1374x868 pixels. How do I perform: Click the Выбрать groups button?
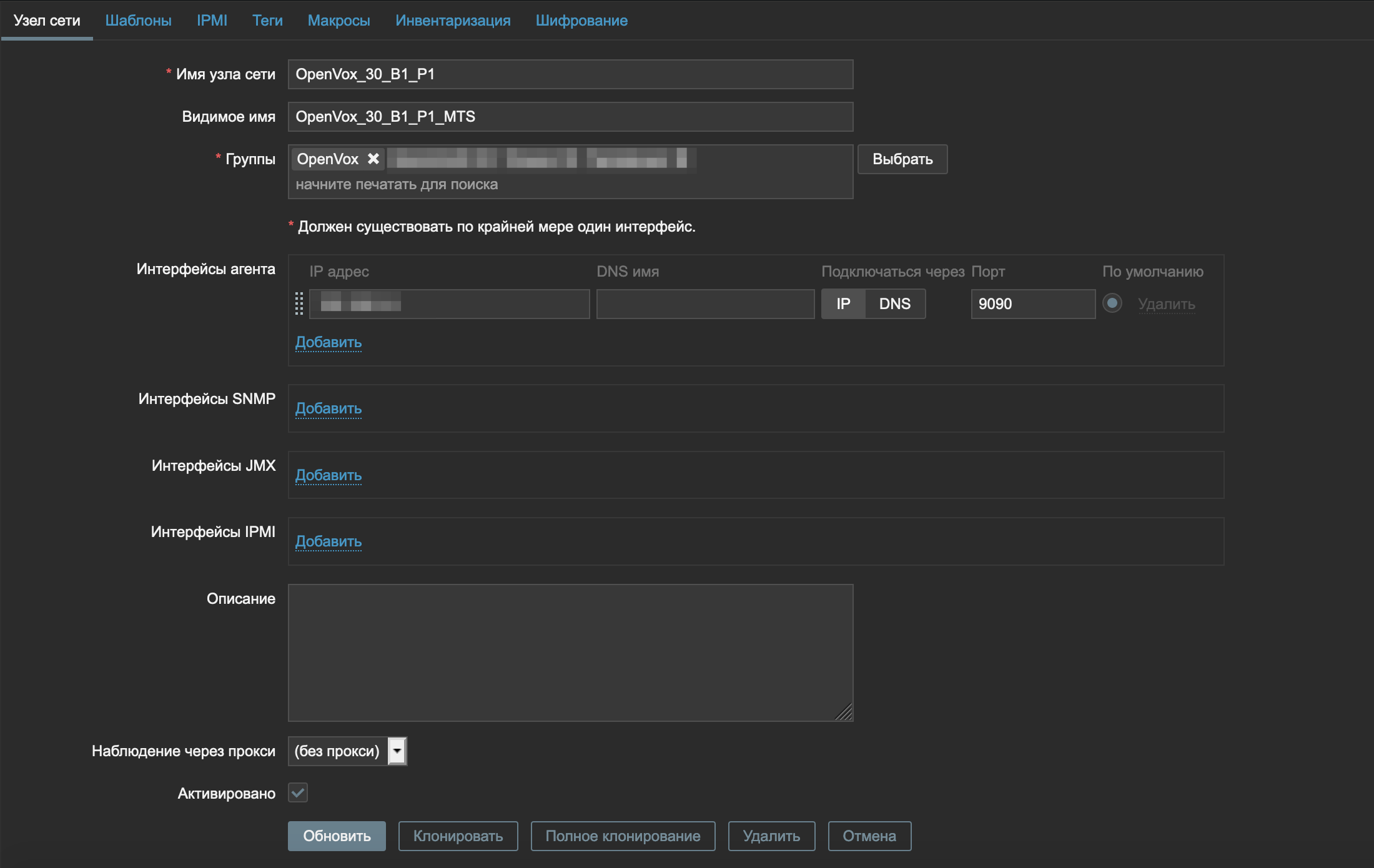[x=902, y=159]
